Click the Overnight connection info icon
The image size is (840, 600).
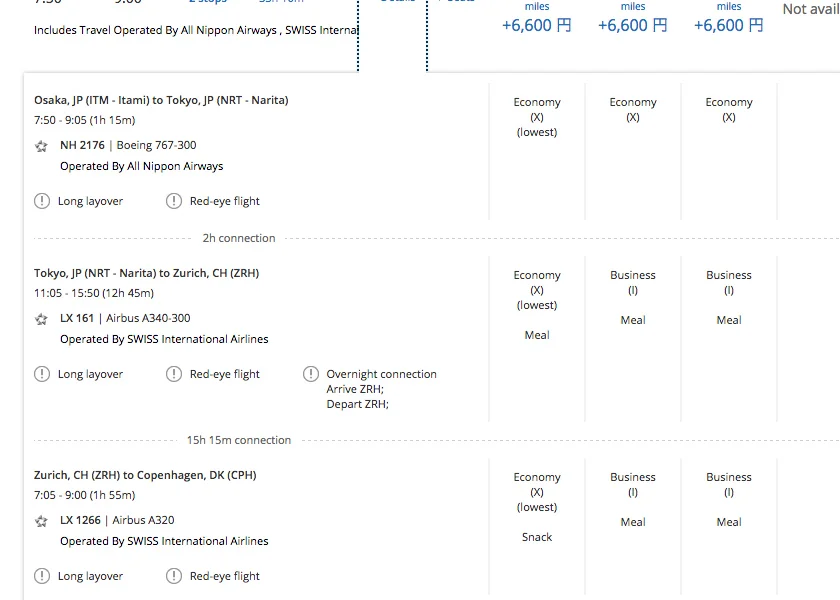(310, 374)
